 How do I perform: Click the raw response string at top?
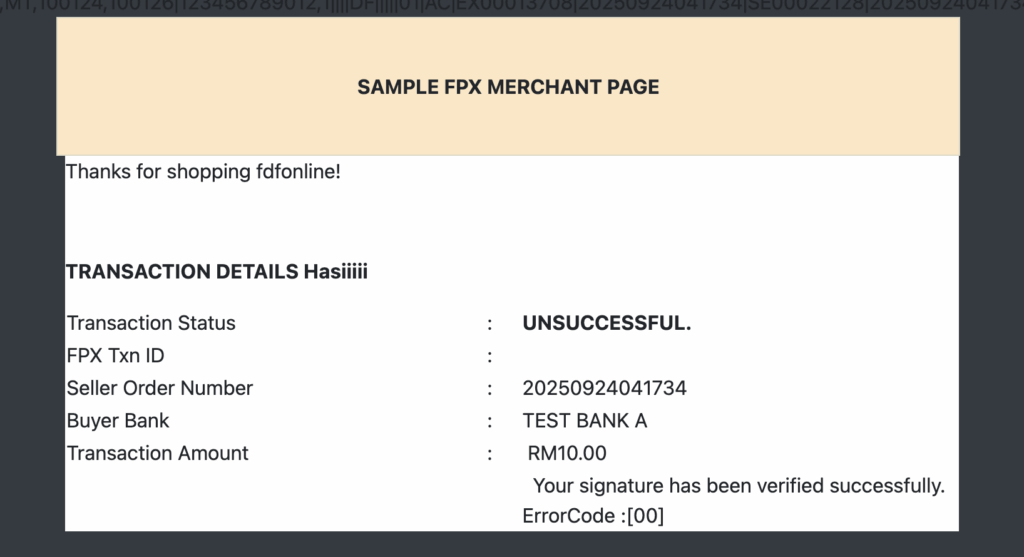[x=512, y=8]
